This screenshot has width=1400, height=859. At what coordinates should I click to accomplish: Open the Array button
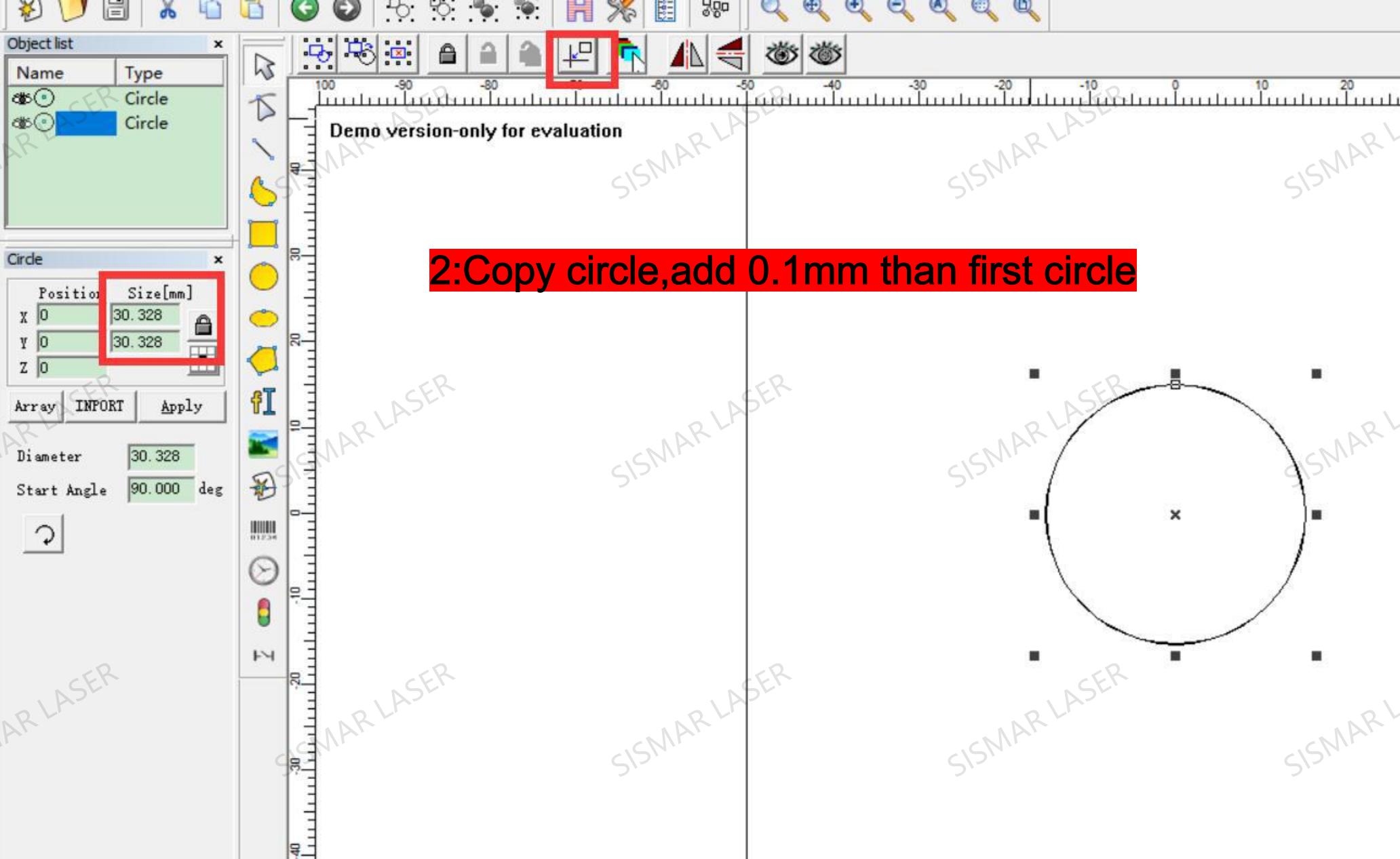[35, 406]
